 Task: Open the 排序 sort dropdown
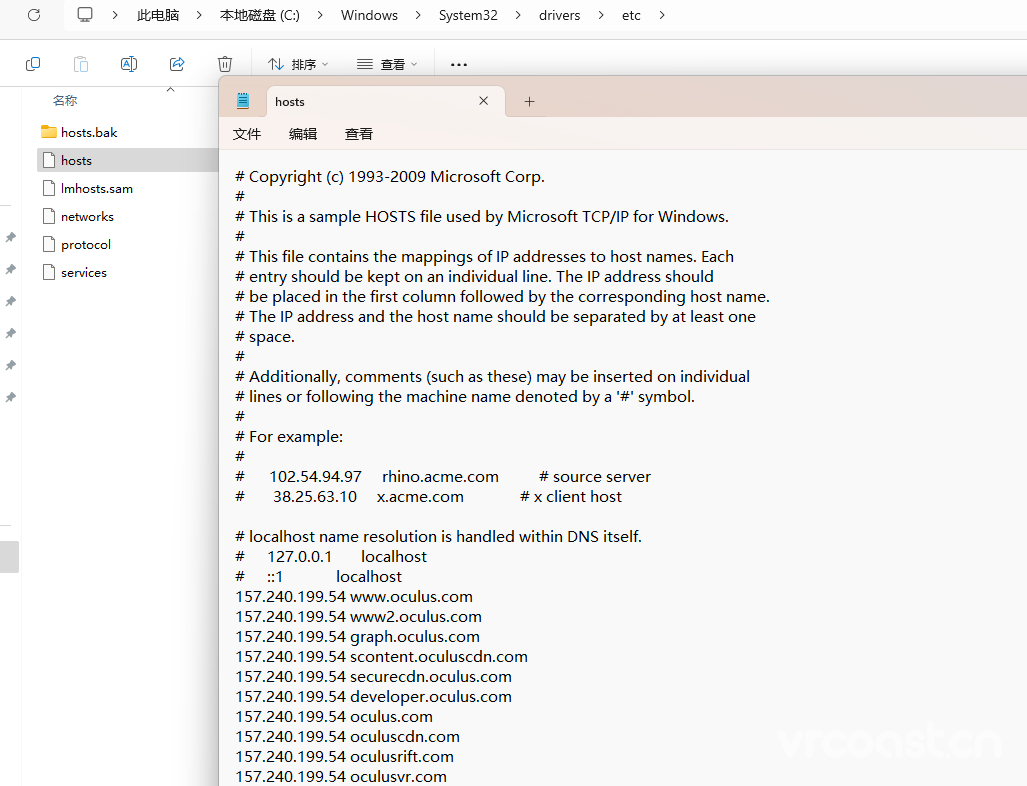pos(298,64)
